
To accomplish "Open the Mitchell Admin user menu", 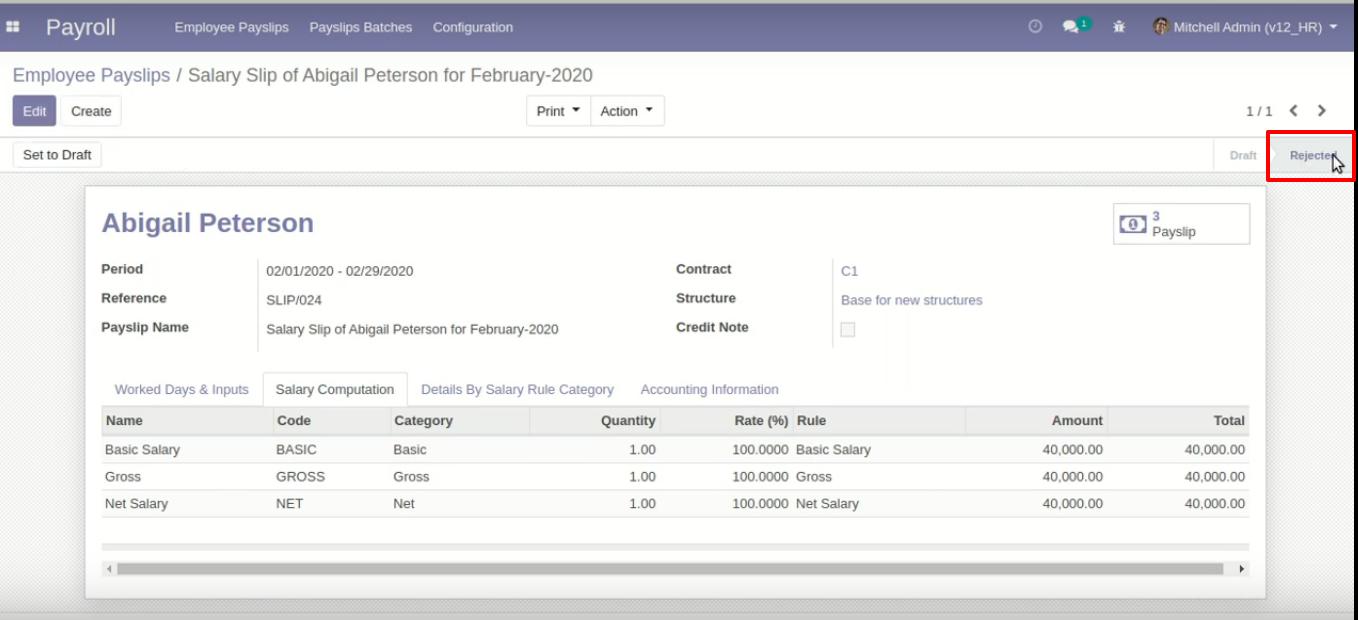I will point(1245,27).
